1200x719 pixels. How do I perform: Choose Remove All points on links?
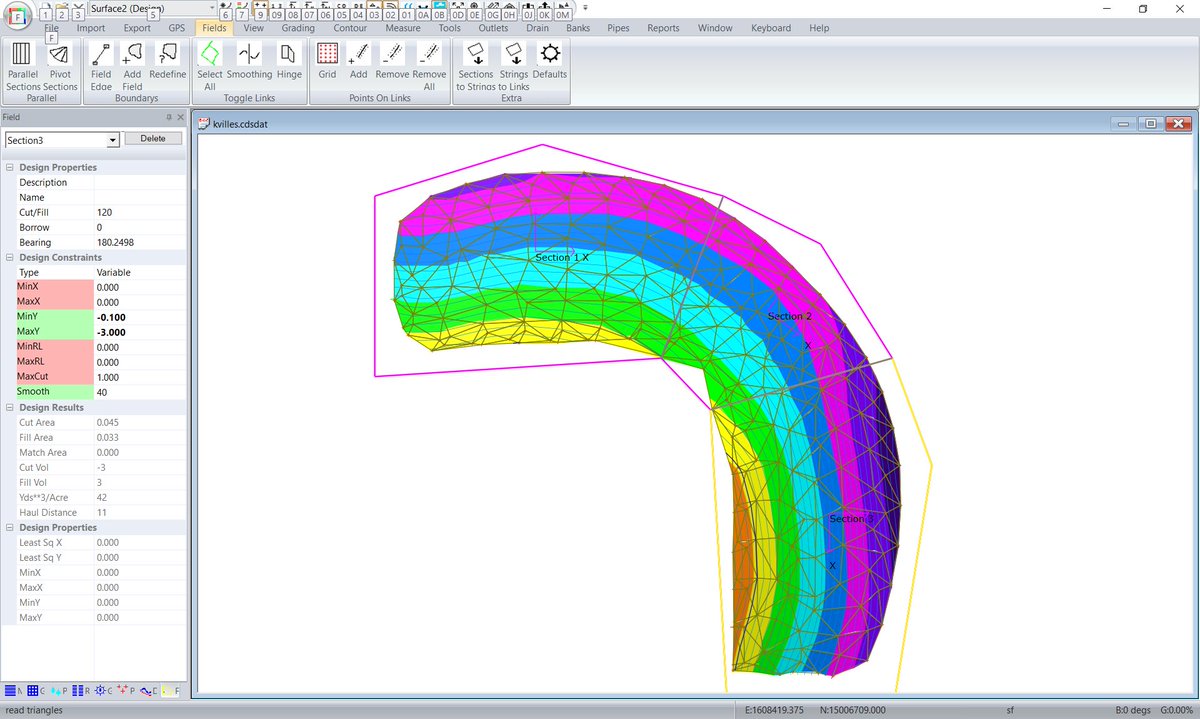tap(429, 66)
